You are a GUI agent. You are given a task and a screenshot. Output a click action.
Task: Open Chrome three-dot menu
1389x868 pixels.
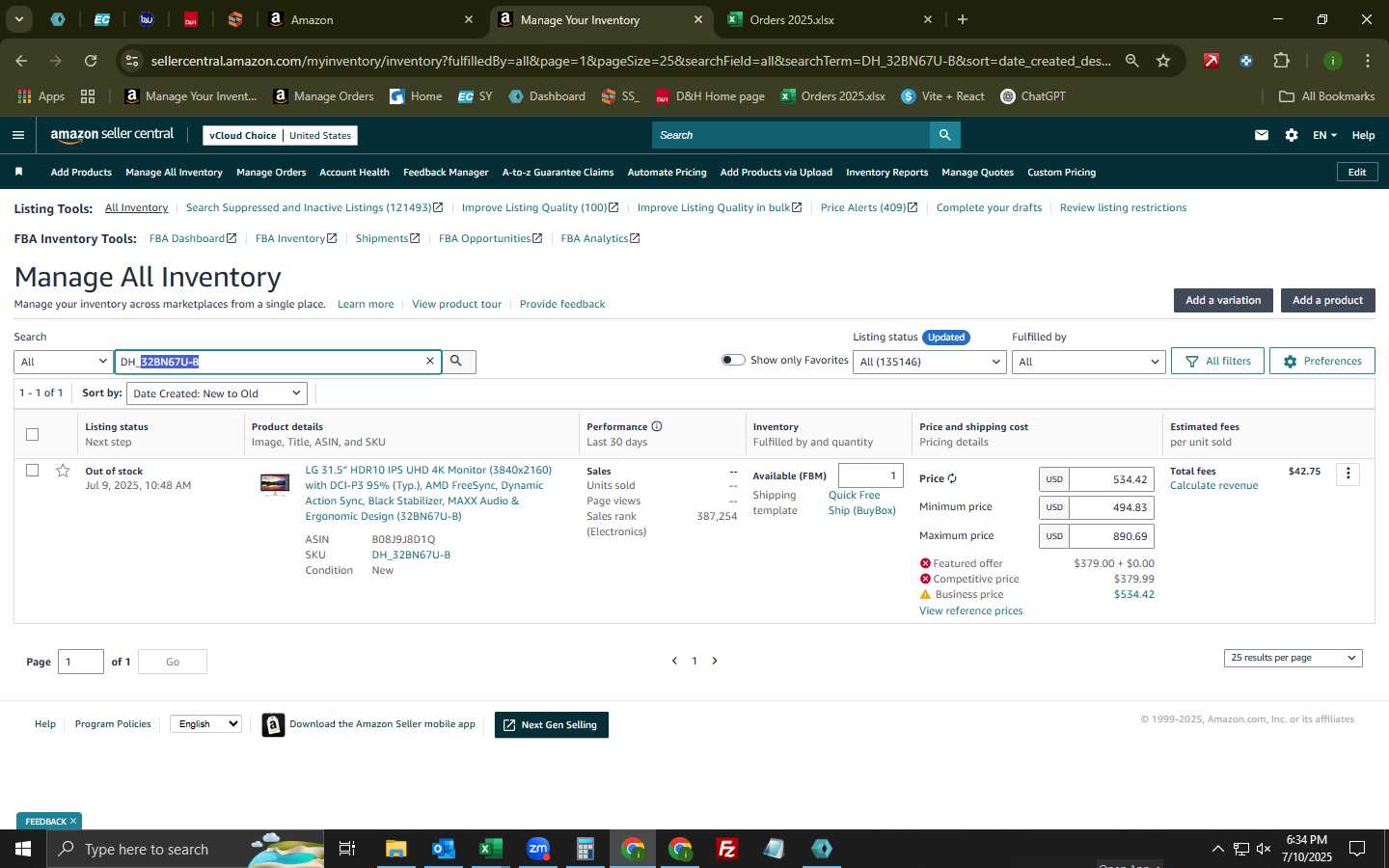pos(1367,61)
